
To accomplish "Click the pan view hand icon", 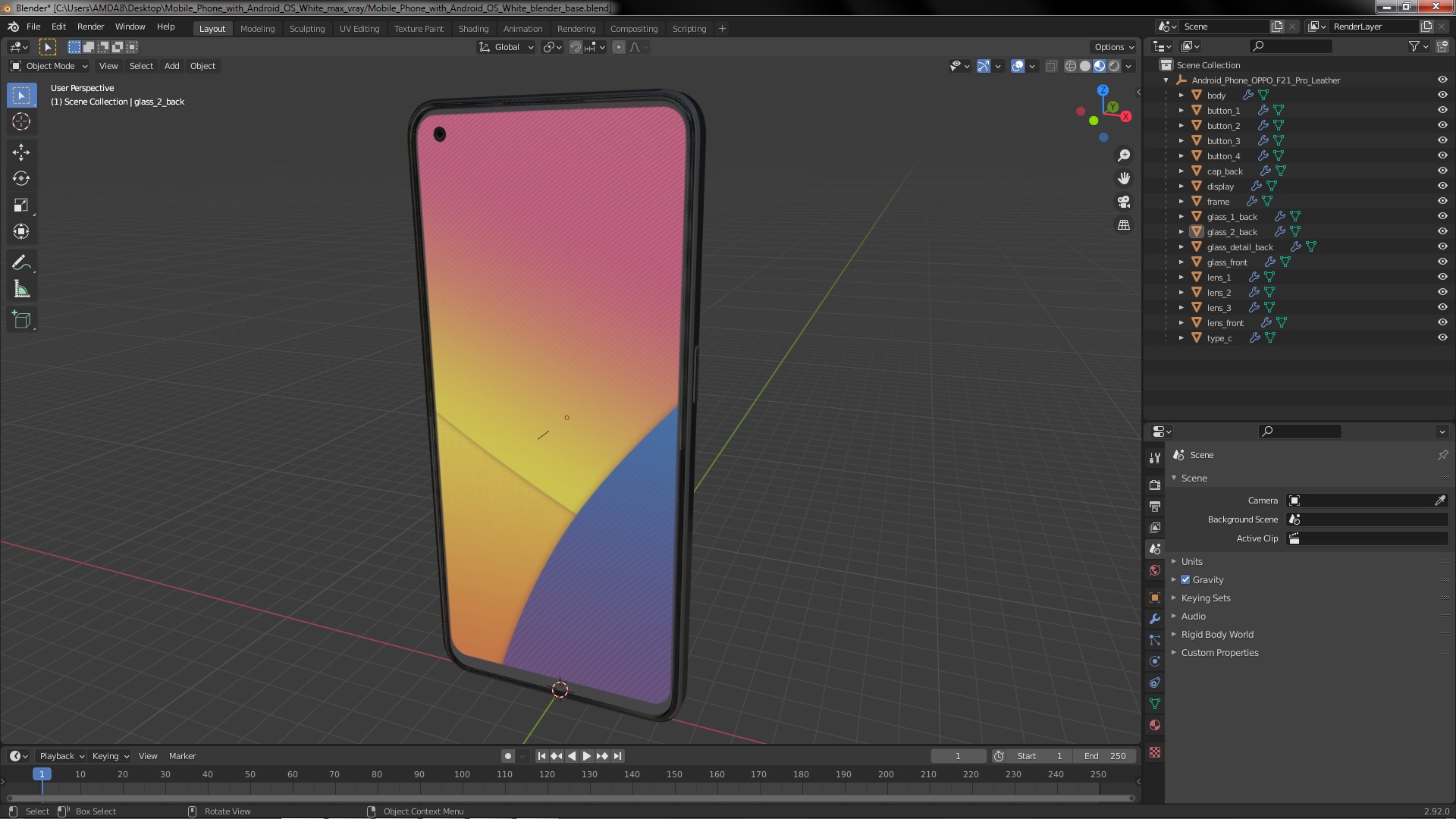I will point(1124,178).
